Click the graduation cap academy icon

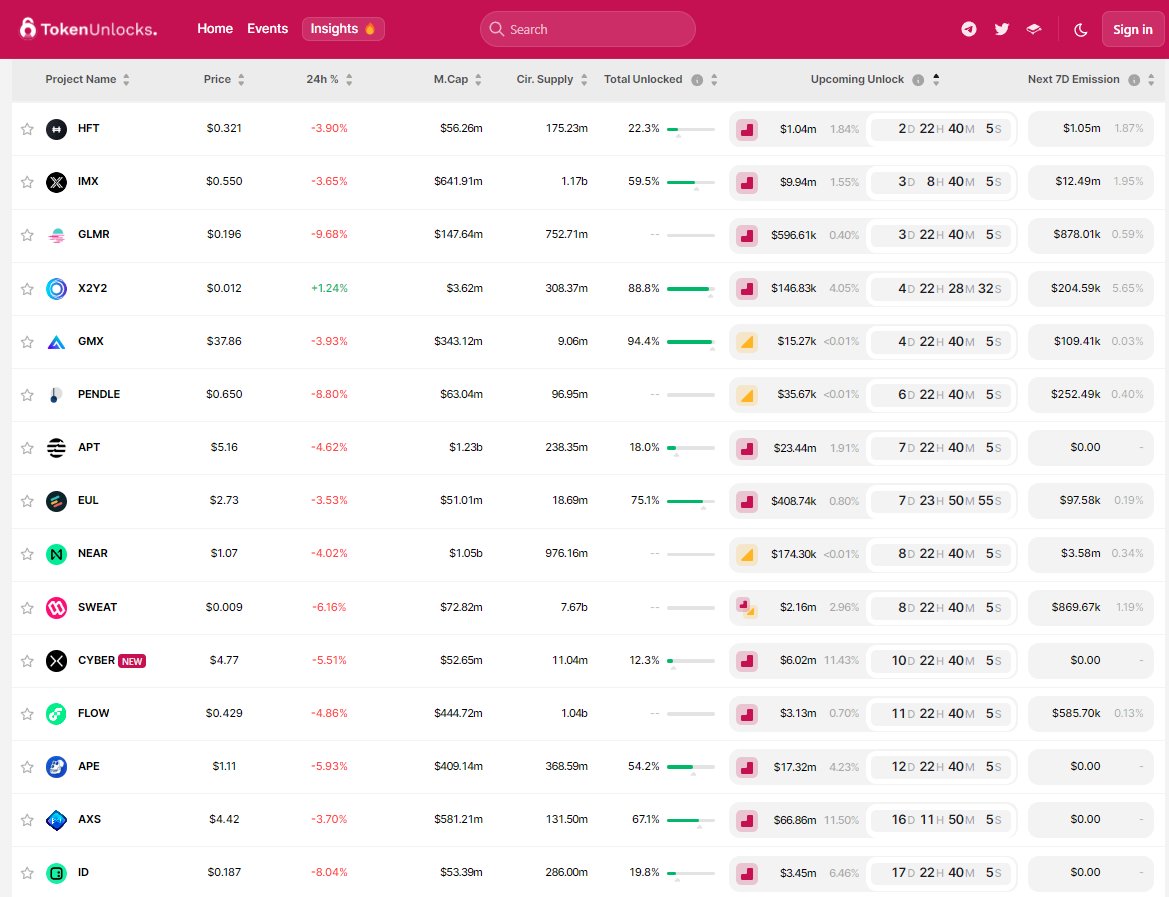[x=1033, y=29]
